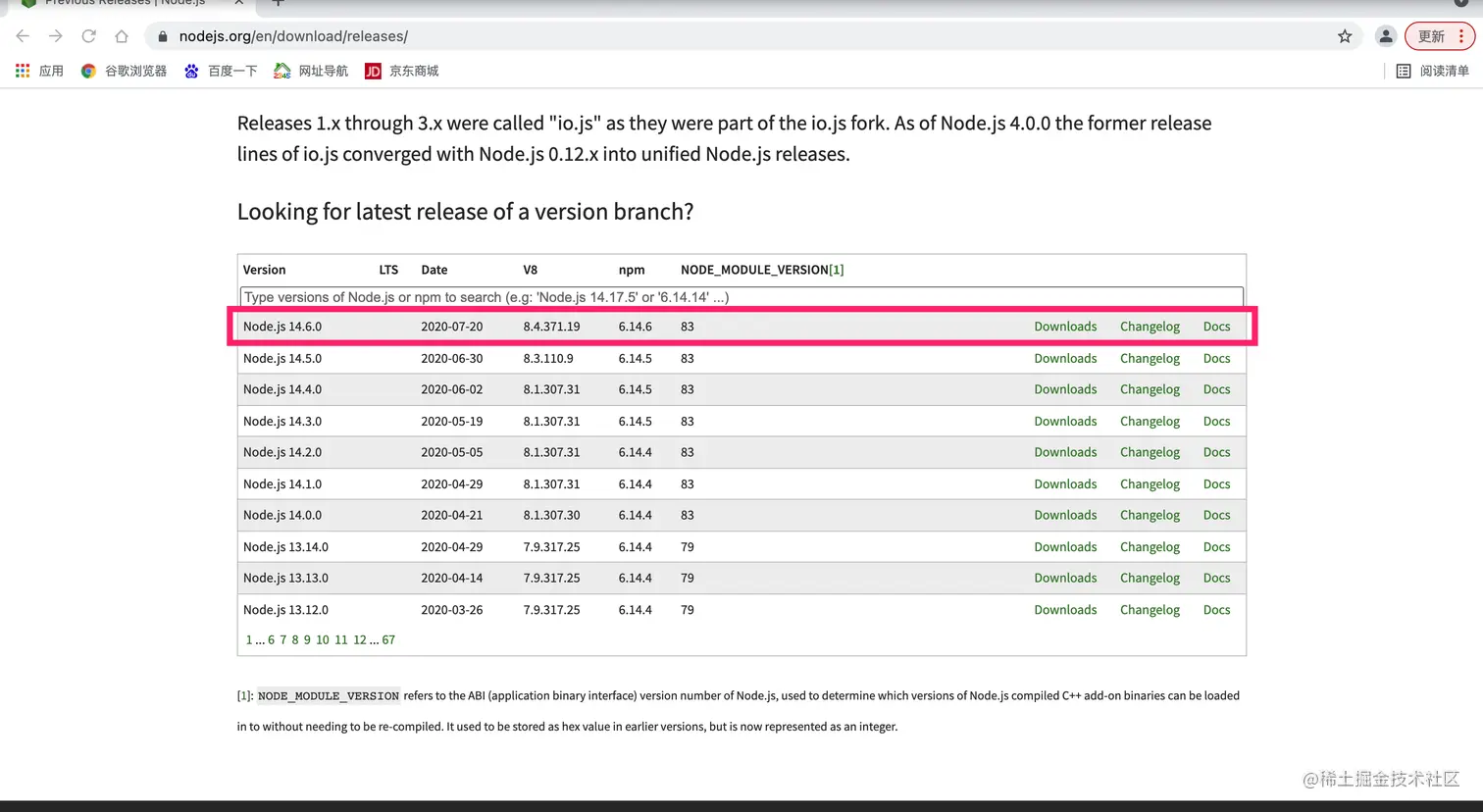Focus the Node.js version search field

[x=741, y=297]
